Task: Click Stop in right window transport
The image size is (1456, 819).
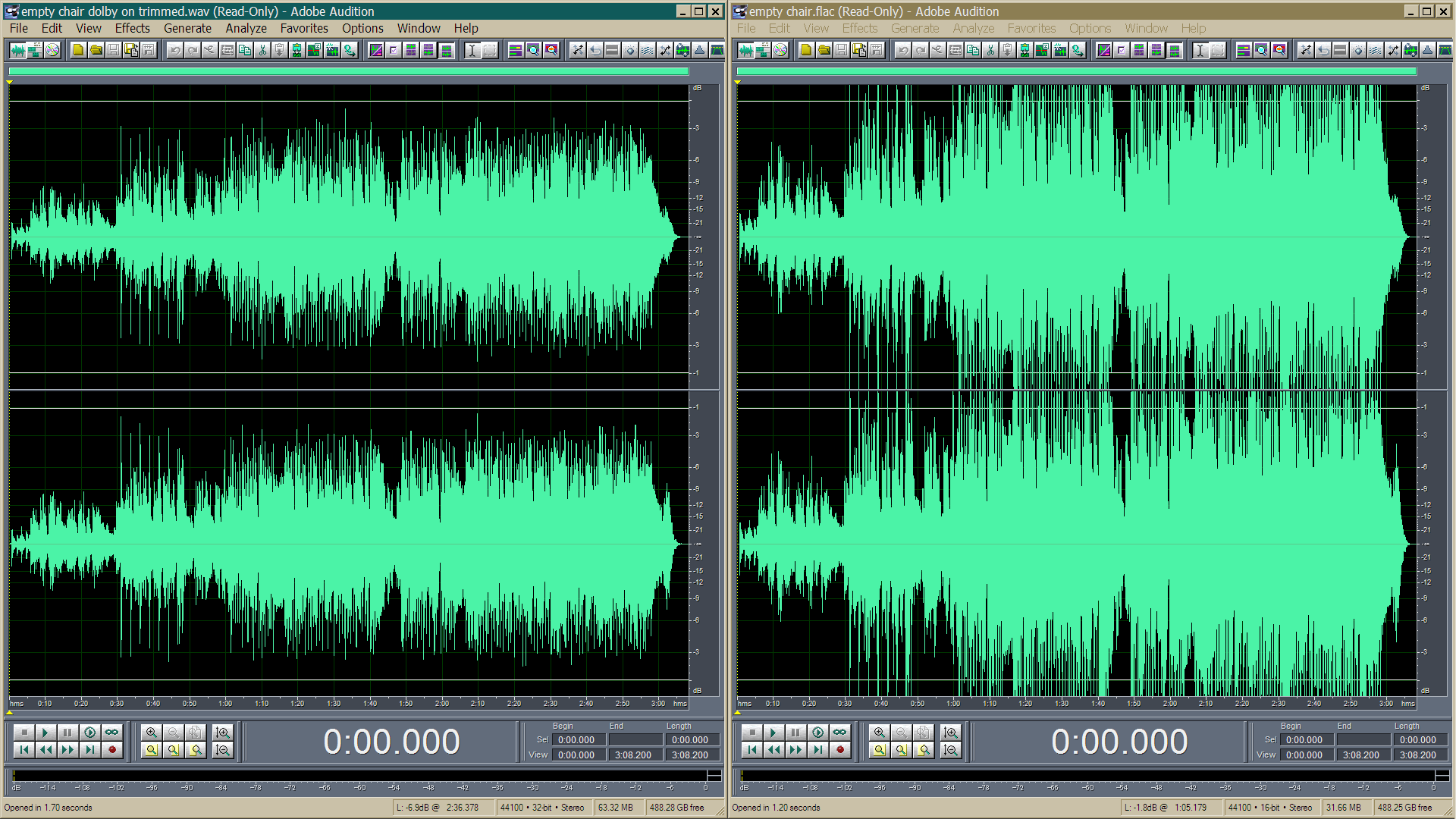Action: coord(752,732)
